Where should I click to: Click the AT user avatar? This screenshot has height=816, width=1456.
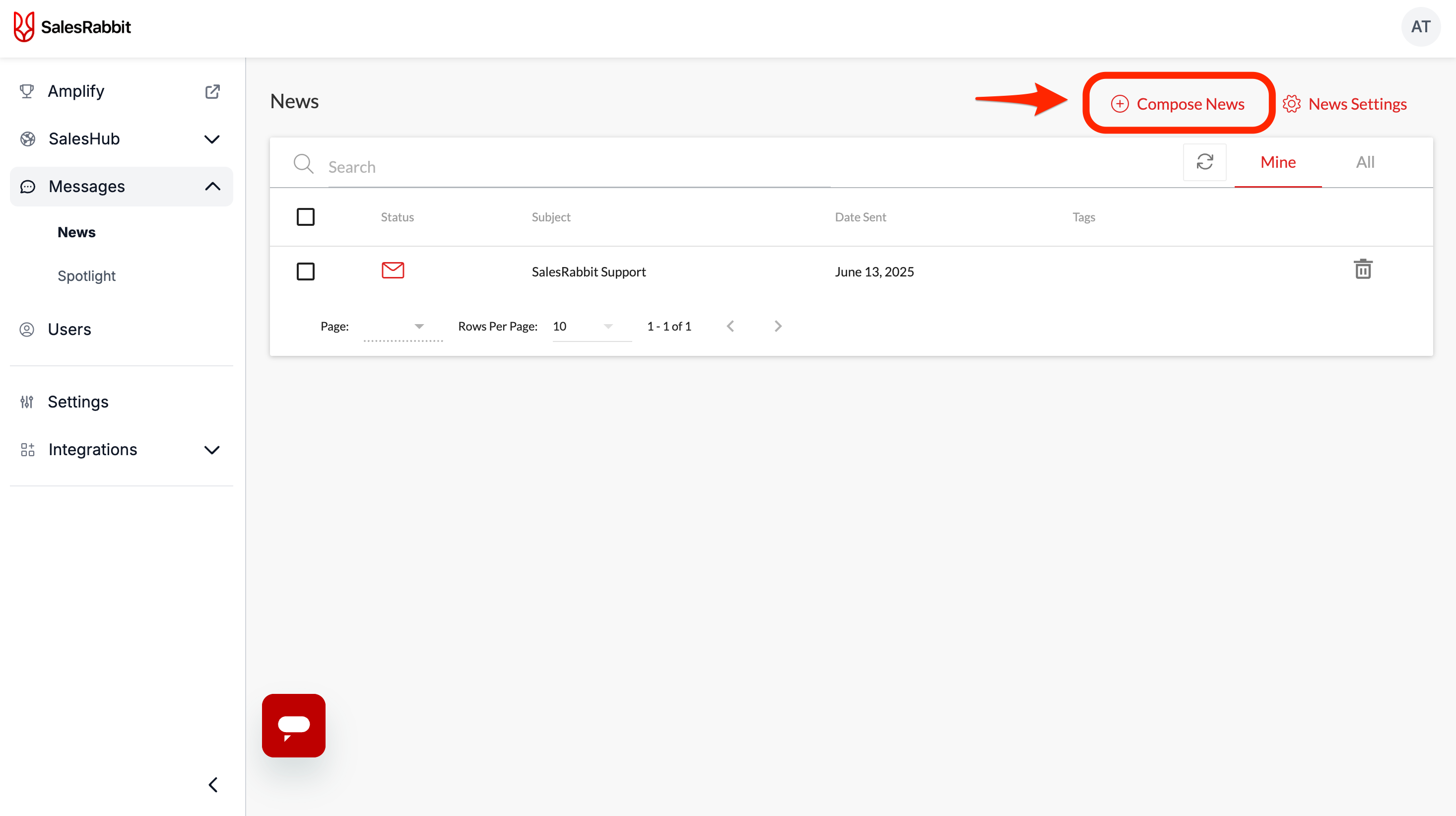pyautogui.click(x=1420, y=27)
